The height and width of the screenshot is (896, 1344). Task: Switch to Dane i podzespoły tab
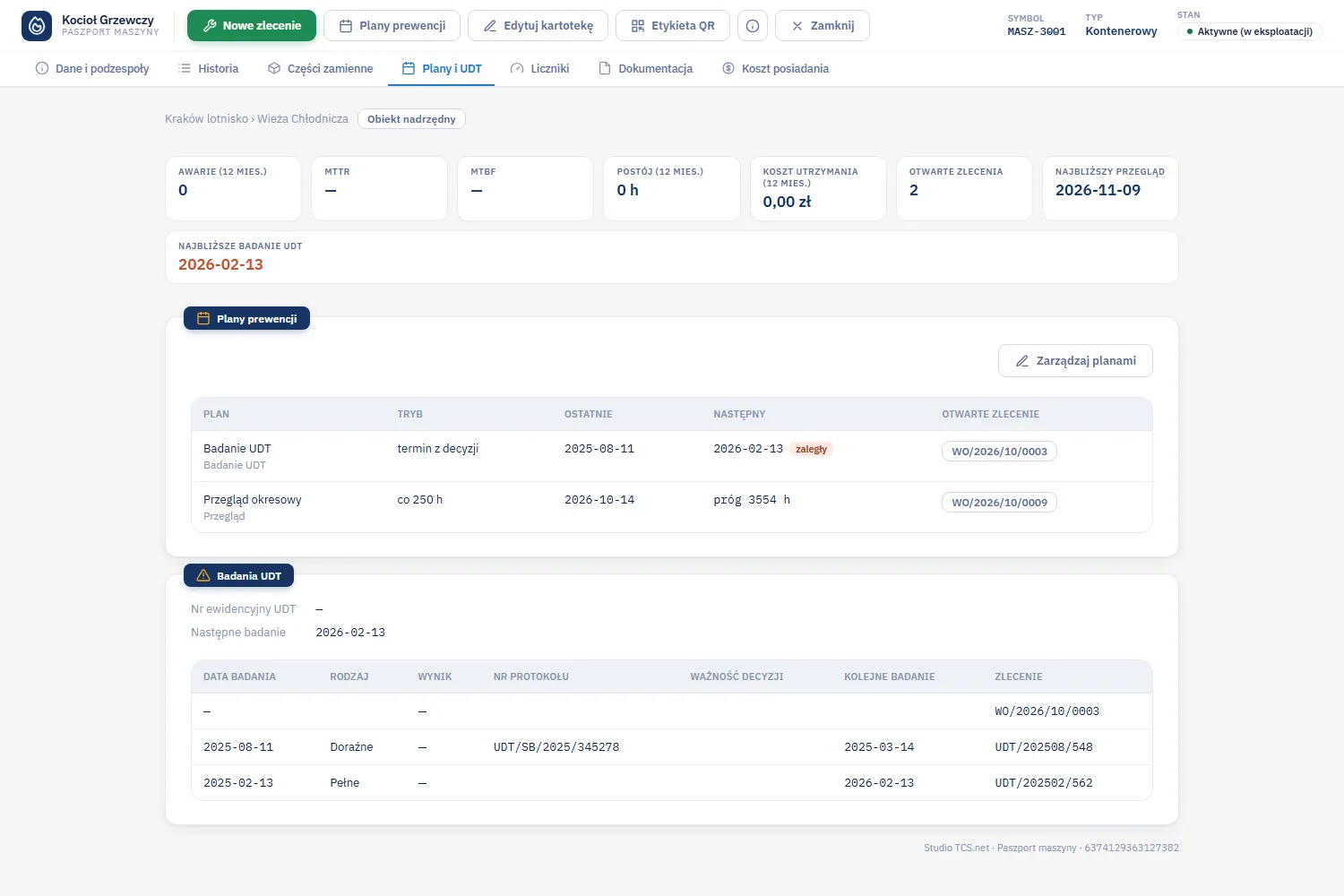coord(92,69)
